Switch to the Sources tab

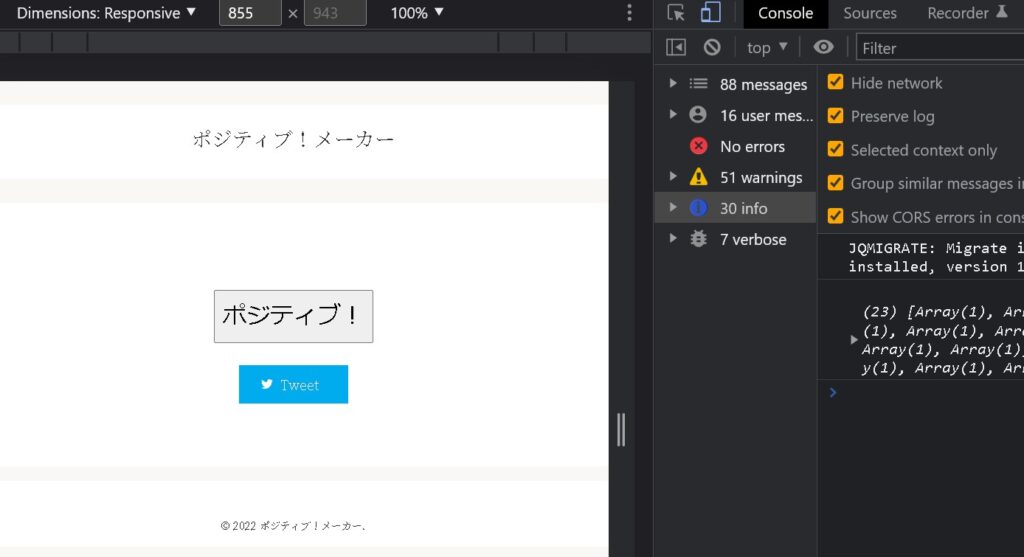[x=869, y=13]
